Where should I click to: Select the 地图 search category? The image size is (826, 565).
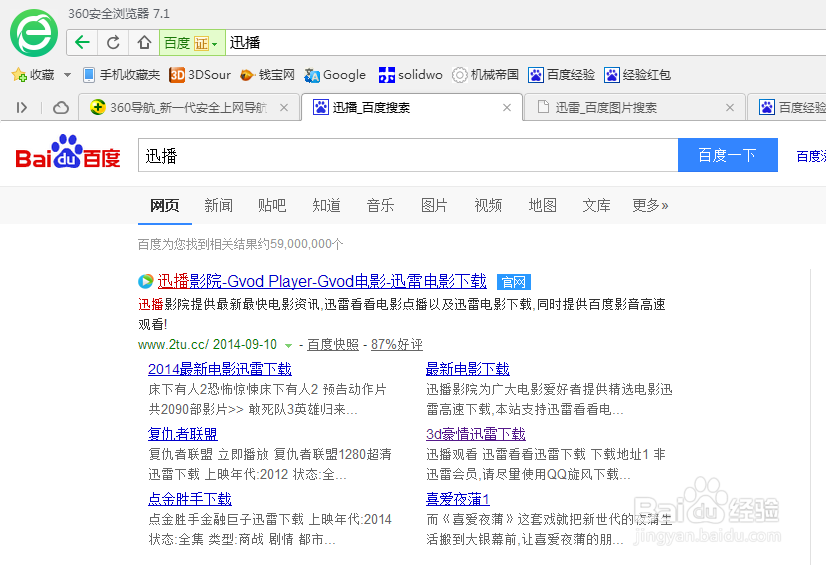tap(543, 205)
